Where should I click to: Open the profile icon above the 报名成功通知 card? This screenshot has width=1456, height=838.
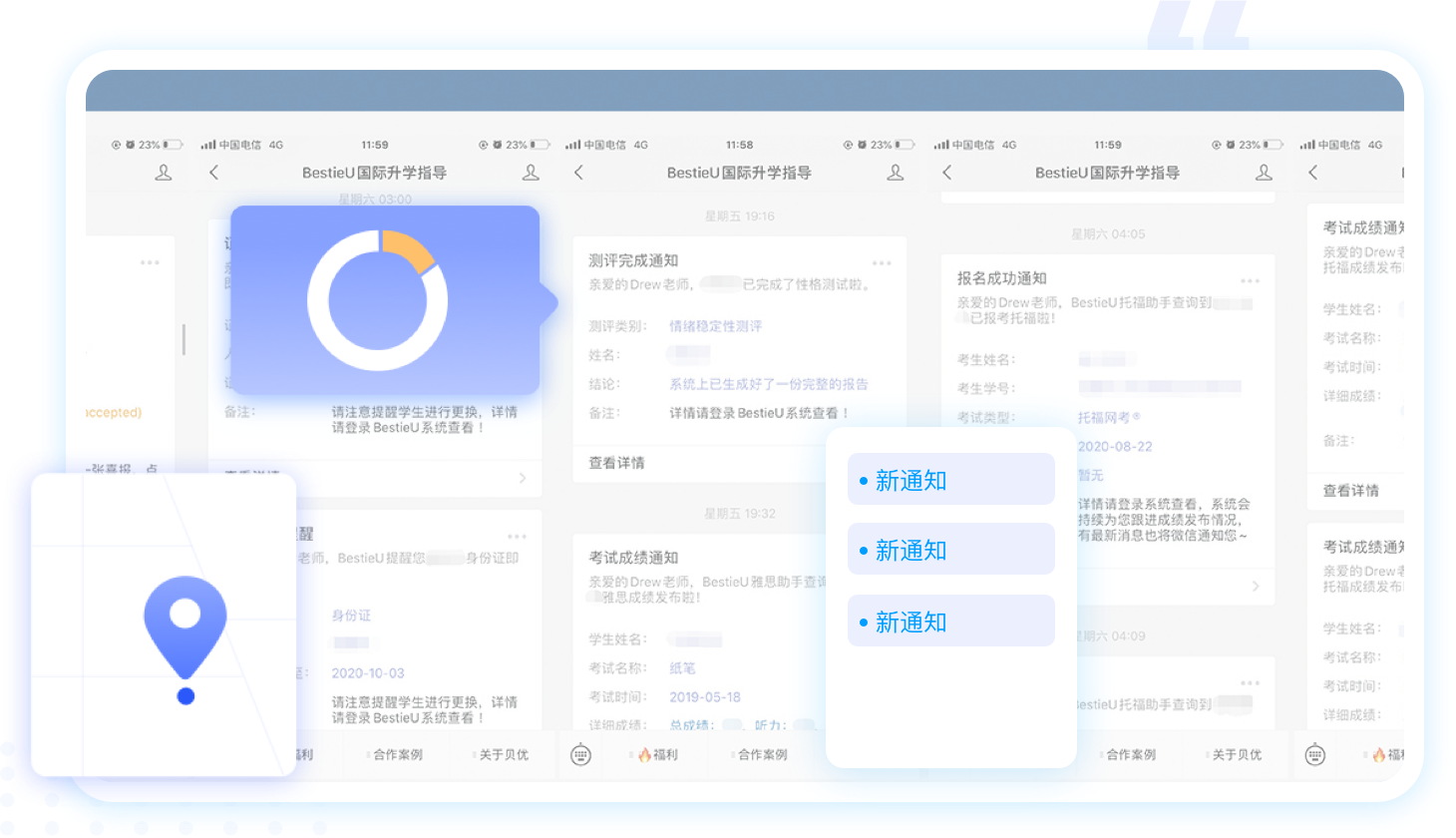pyautogui.click(x=1264, y=173)
